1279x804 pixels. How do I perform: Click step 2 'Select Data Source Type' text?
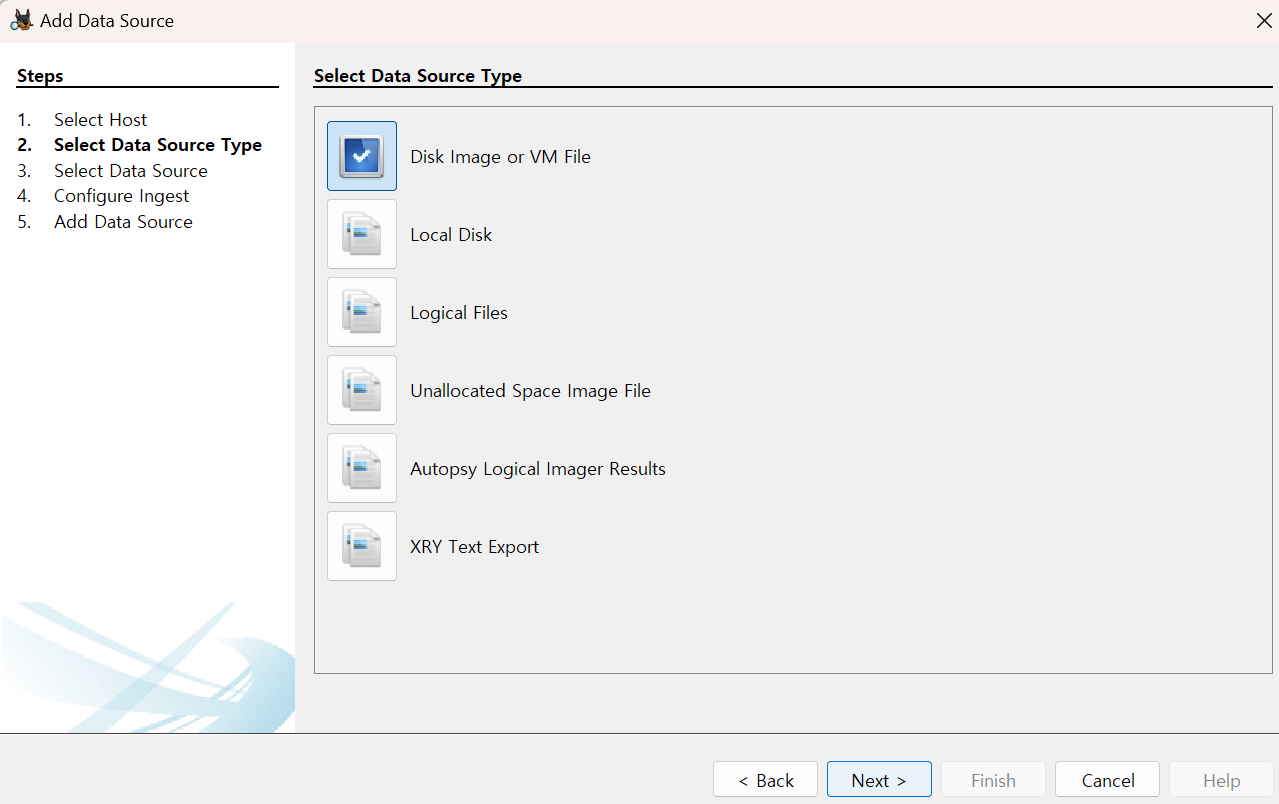point(158,145)
